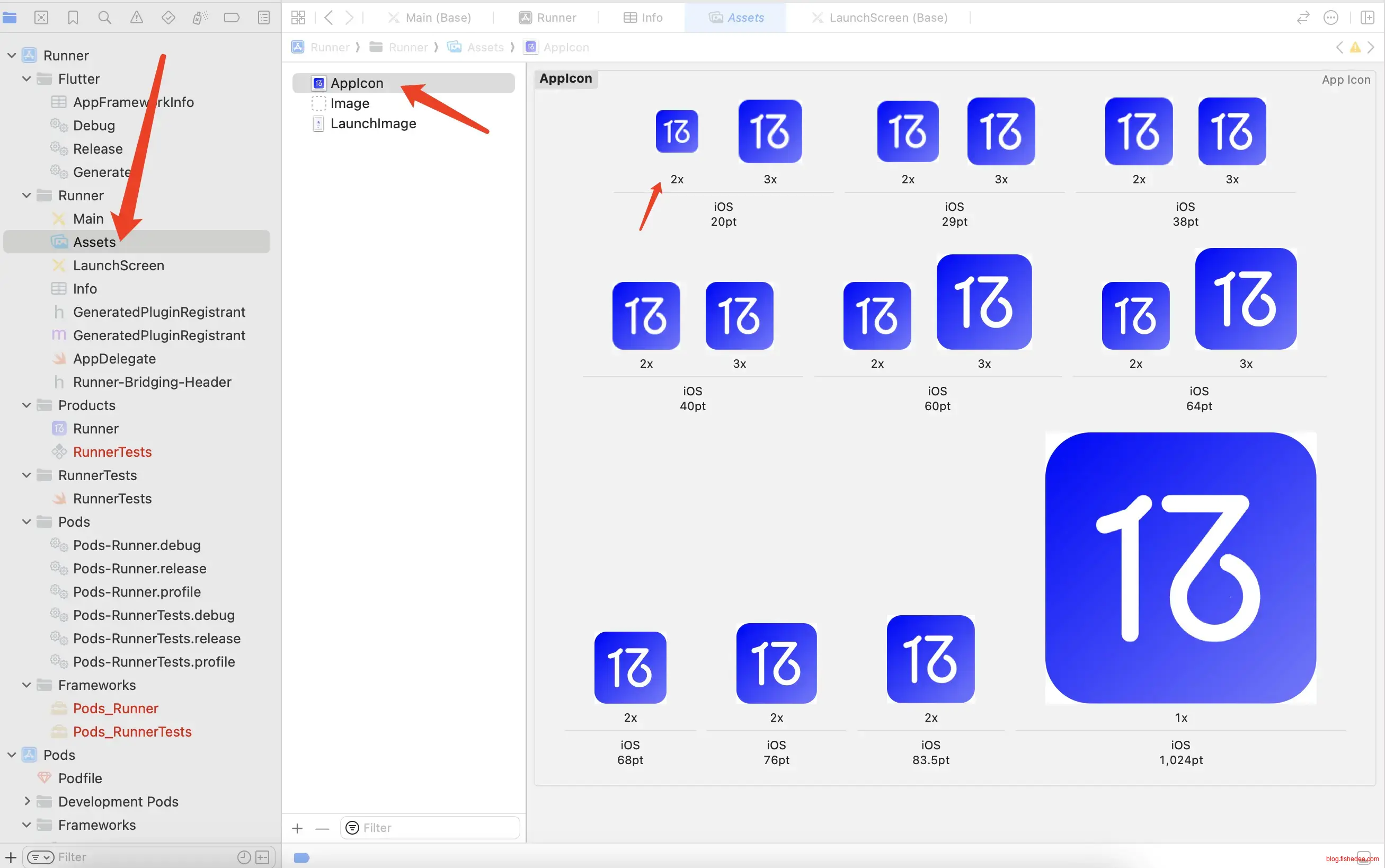
Task: Click the asset catalog Filter field
Action: (436, 828)
